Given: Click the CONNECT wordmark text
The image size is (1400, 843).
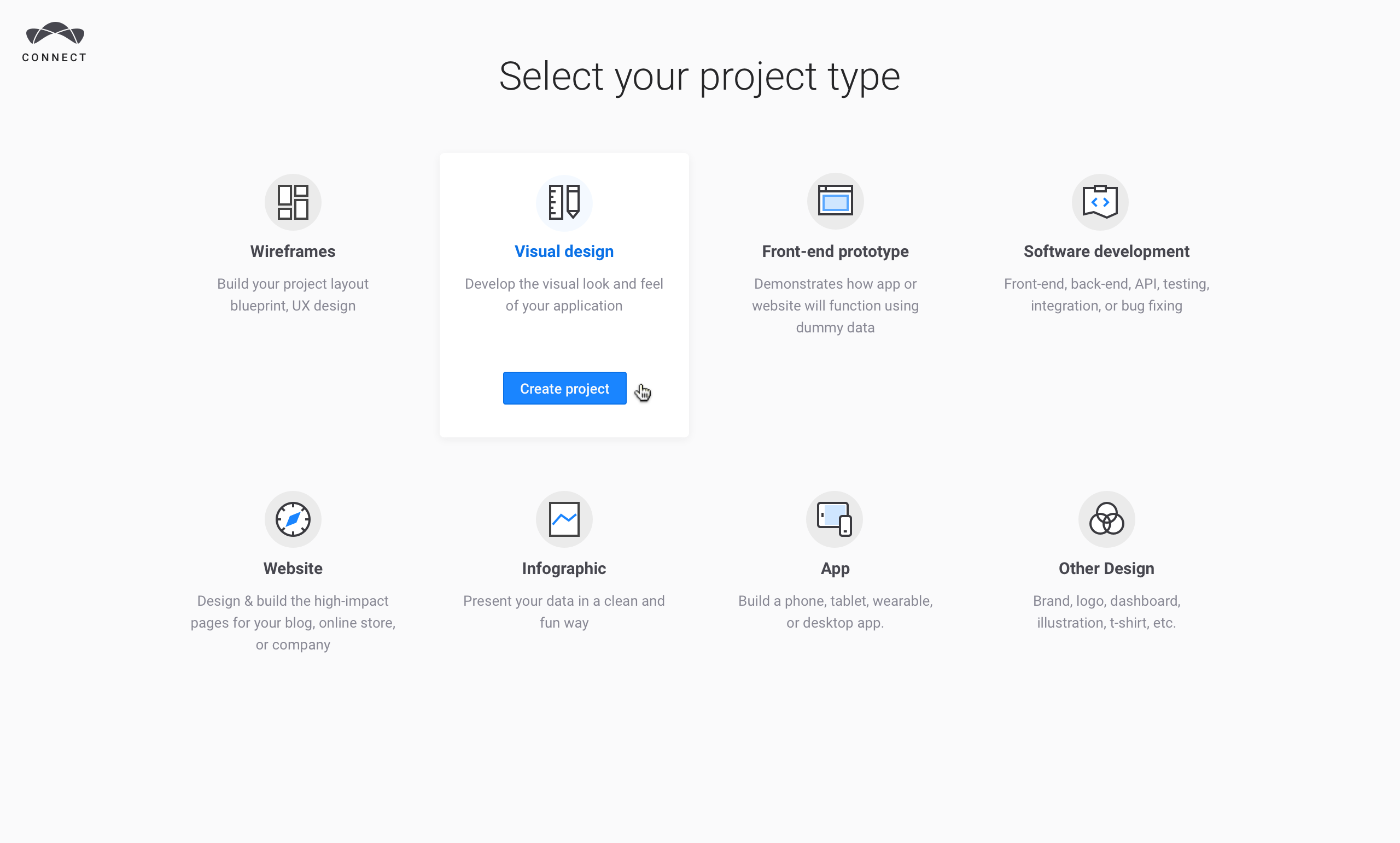Looking at the screenshot, I should 55,57.
